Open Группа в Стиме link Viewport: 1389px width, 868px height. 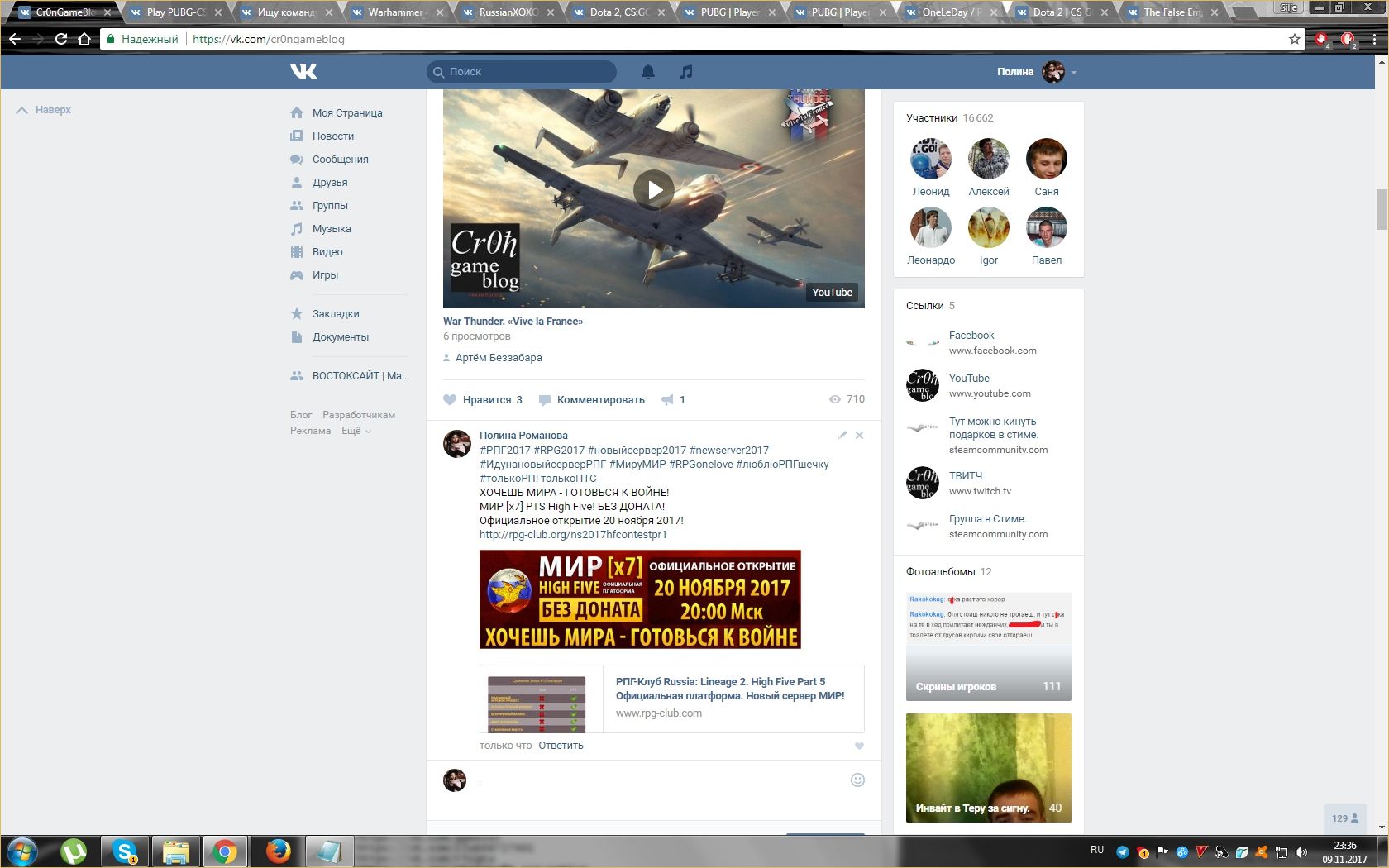coord(987,519)
